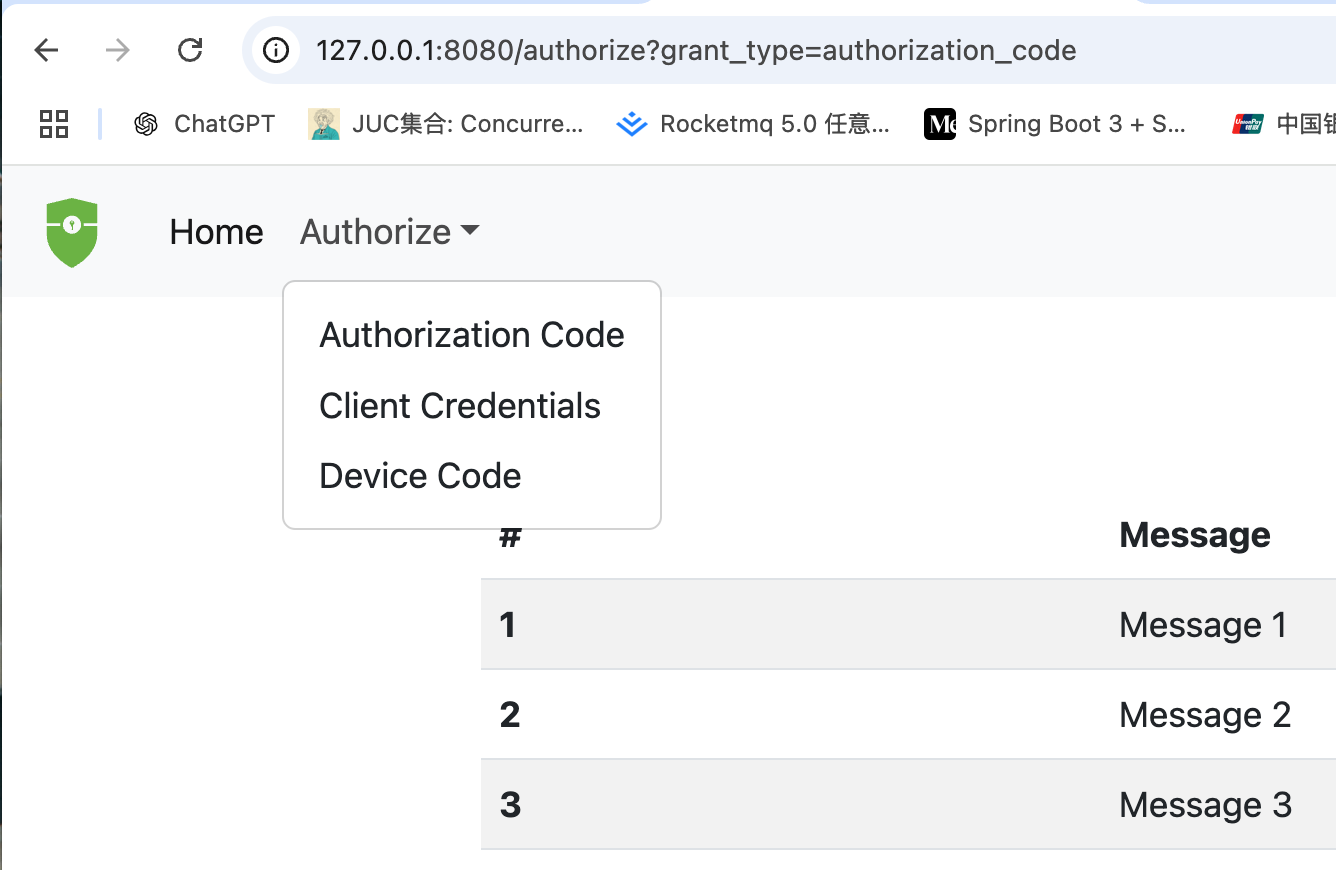Click the # column header
Screen dimensions: 1336x870
[510, 535]
